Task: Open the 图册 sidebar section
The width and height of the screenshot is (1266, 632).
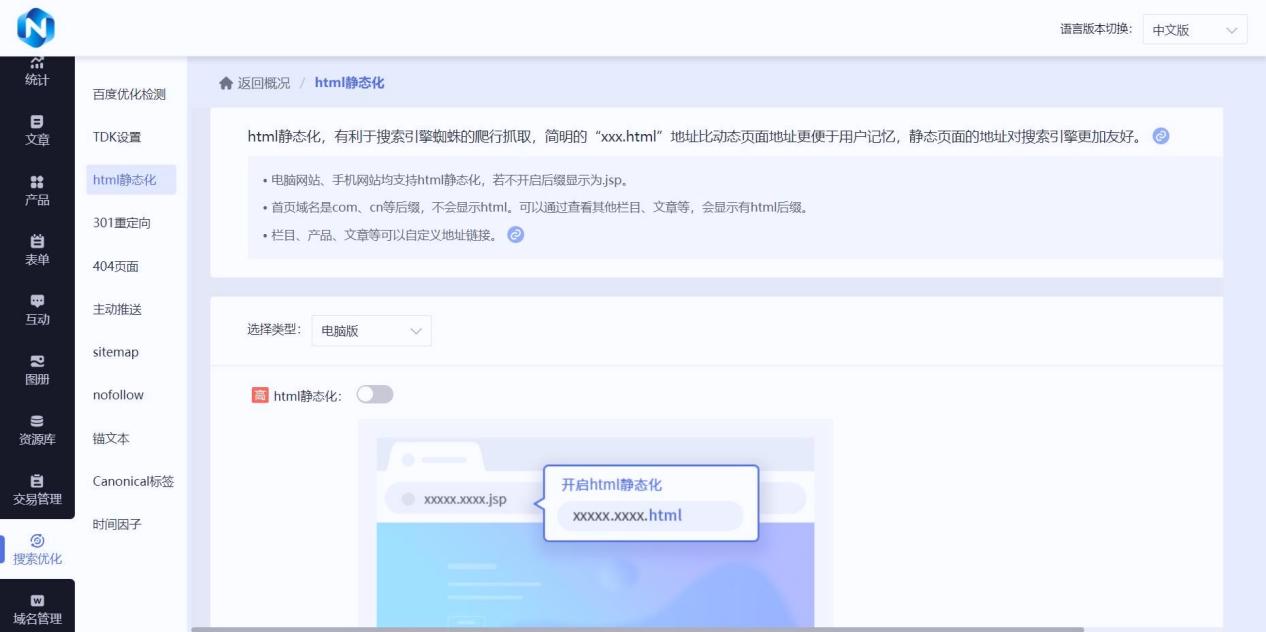Action: point(37,370)
